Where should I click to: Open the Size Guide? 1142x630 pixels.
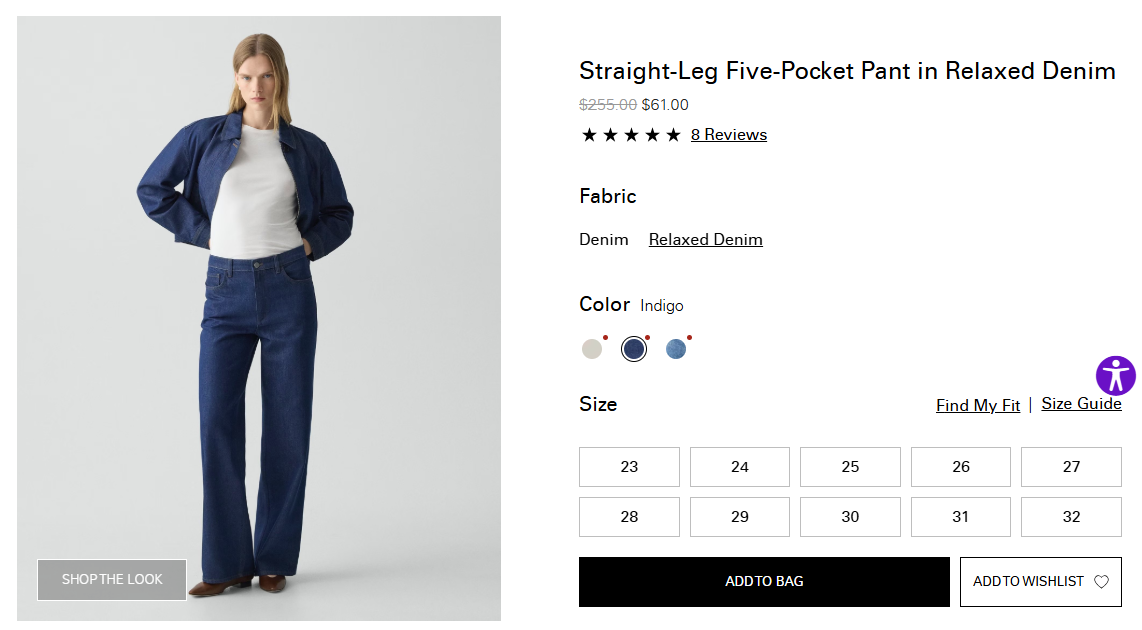click(x=1081, y=404)
